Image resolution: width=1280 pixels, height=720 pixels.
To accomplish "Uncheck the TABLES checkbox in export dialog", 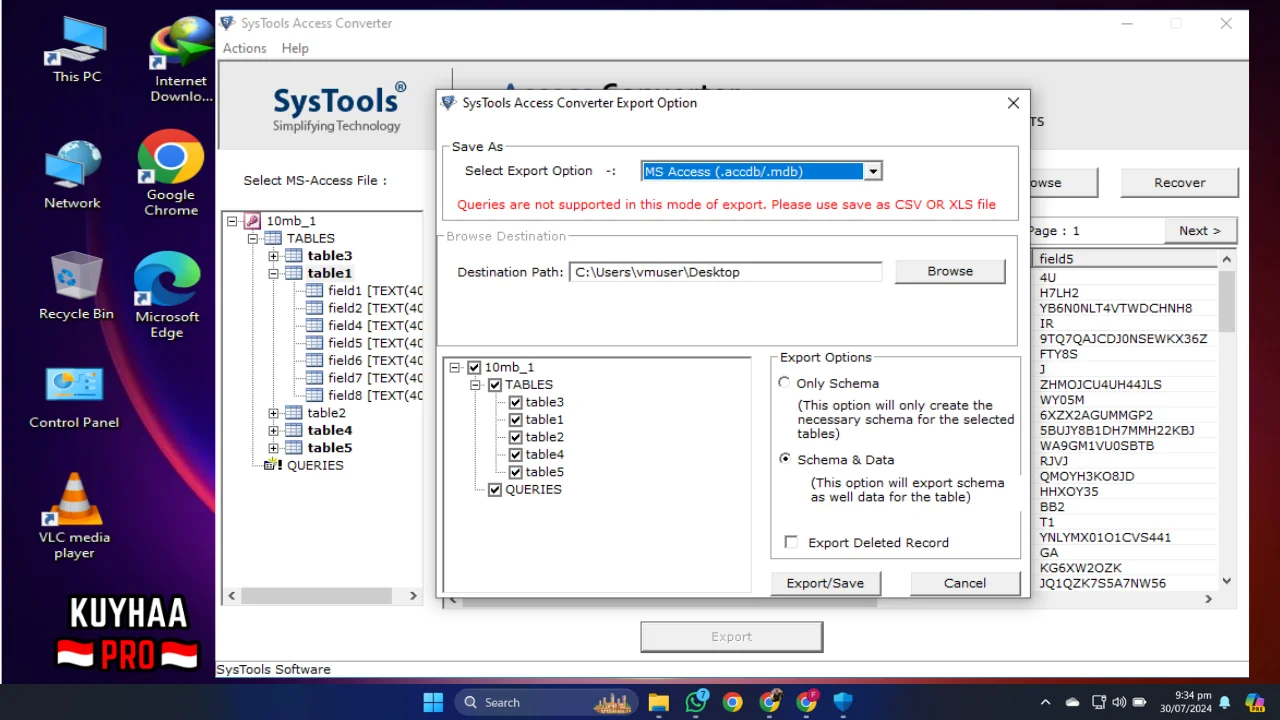I will 494,385.
